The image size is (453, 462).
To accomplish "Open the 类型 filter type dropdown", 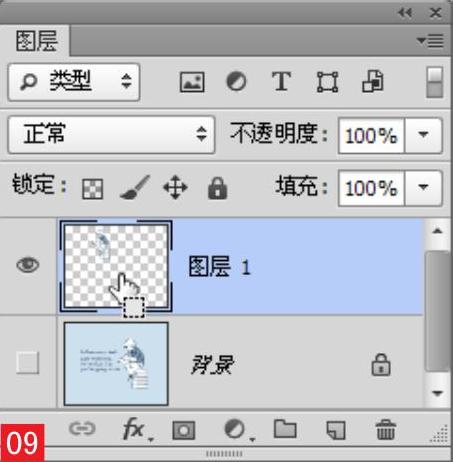I will [74, 82].
